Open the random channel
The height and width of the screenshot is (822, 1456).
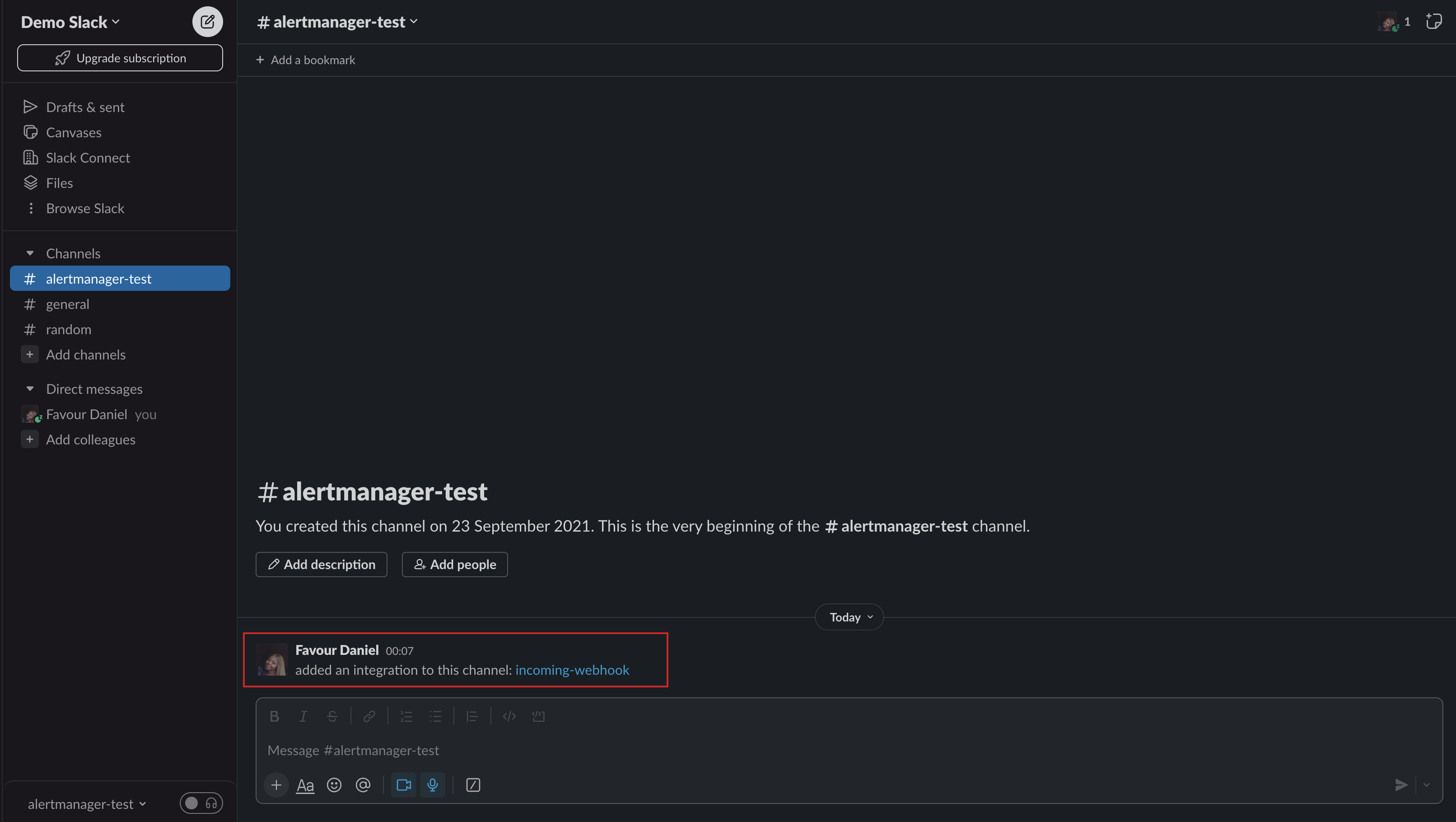pos(120,330)
